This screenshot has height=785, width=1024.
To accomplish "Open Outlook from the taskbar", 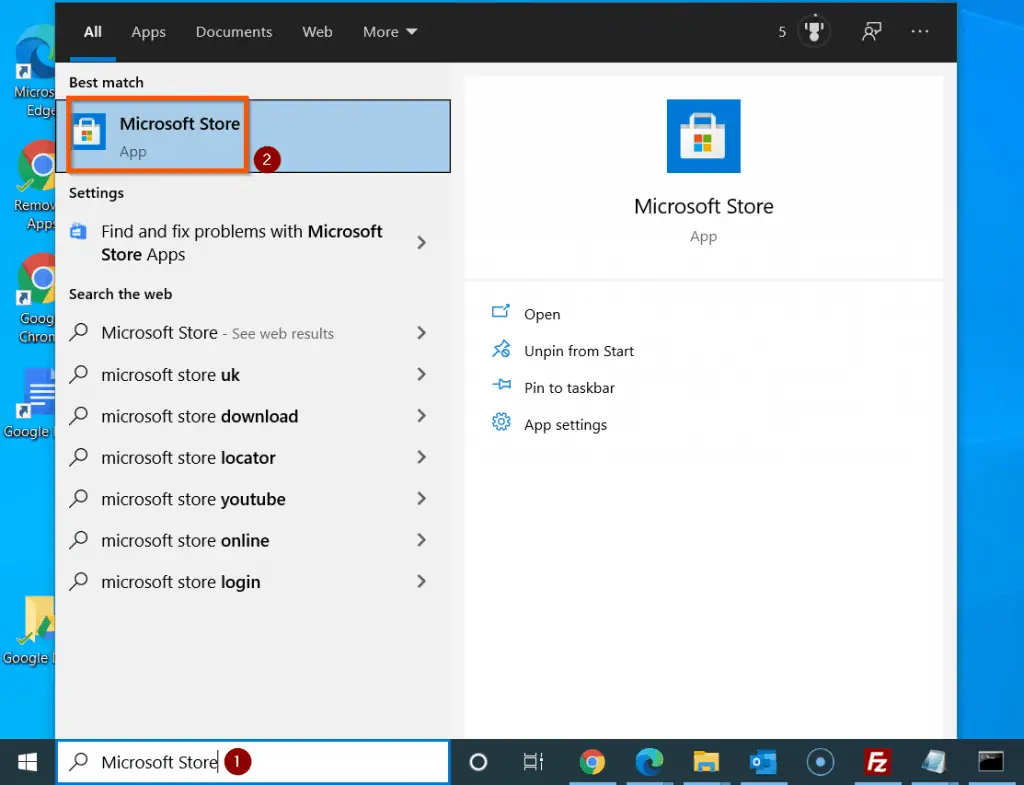I will point(763,762).
